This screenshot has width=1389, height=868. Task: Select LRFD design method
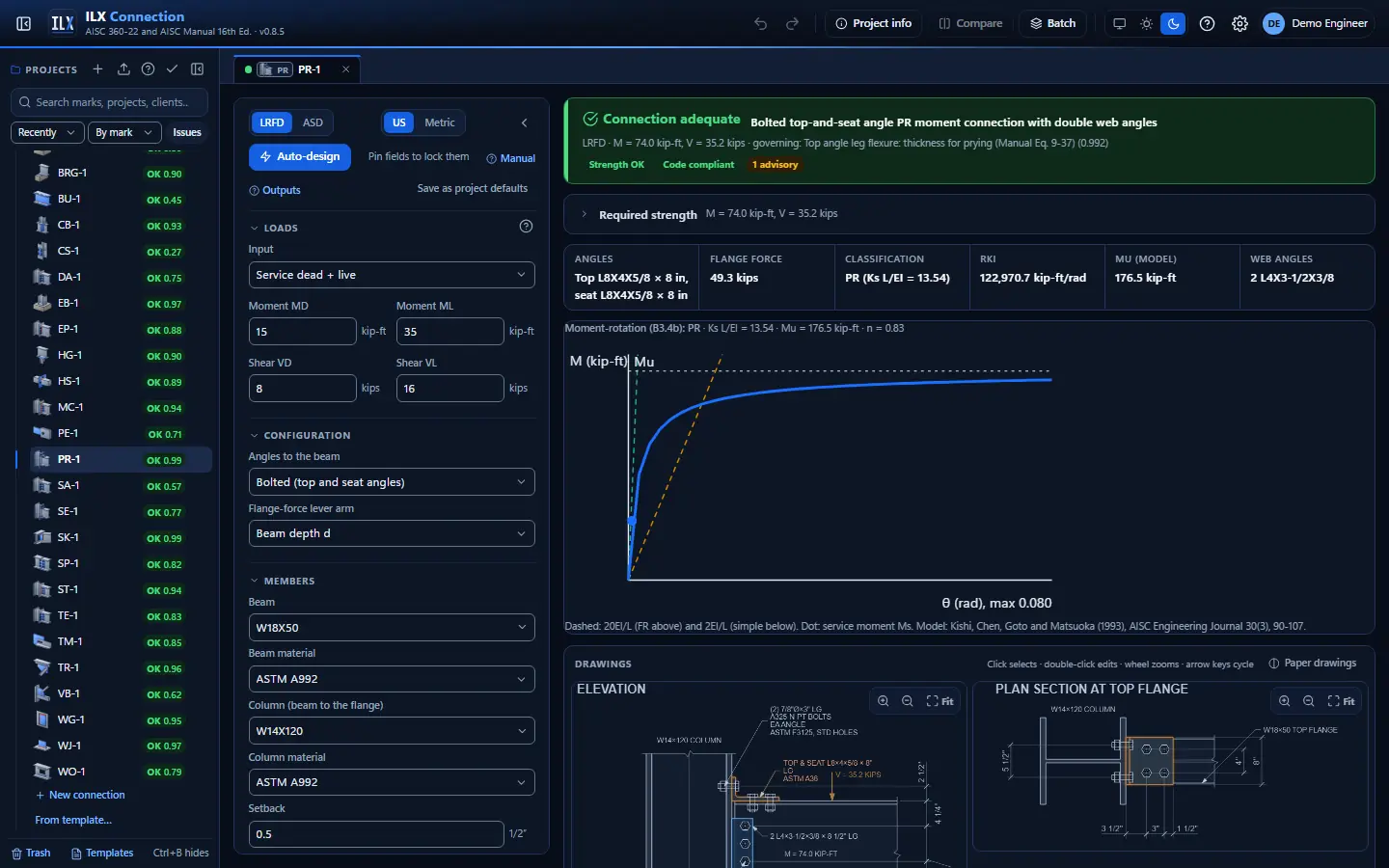(x=272, y=122)
